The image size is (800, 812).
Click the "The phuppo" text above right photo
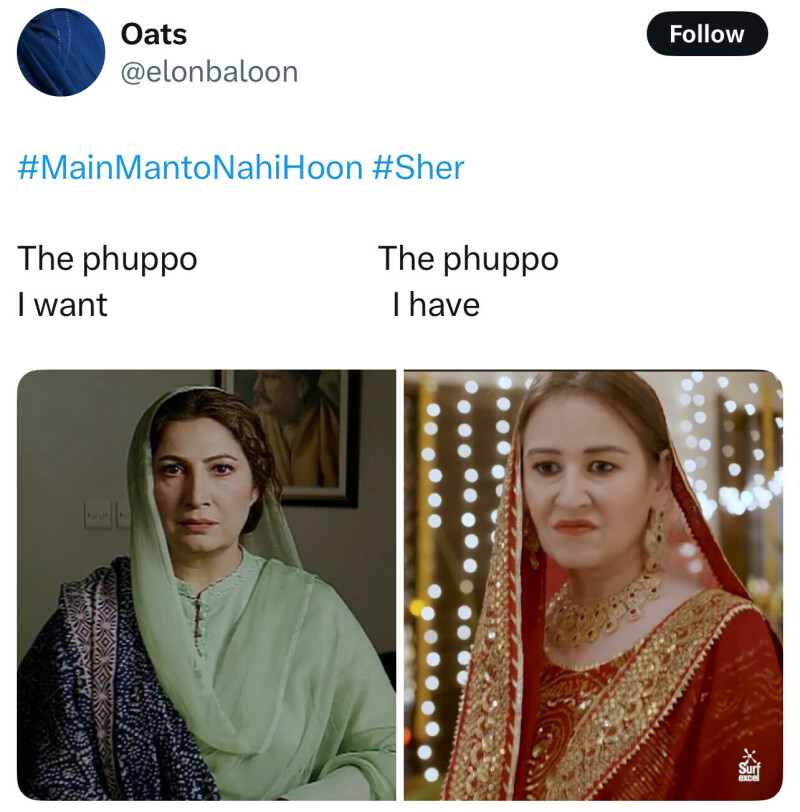pos(468,259)
